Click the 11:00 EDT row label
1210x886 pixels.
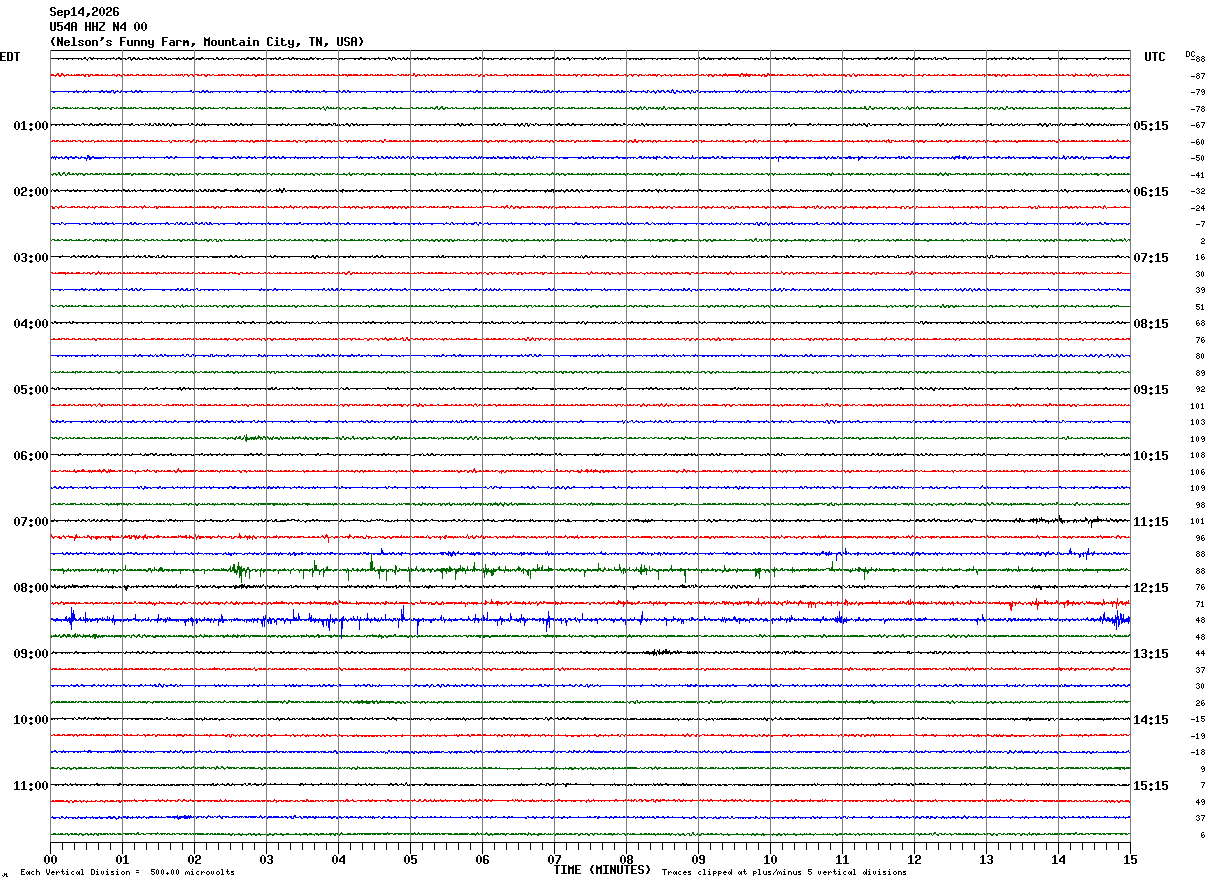(x=30, y=786)
